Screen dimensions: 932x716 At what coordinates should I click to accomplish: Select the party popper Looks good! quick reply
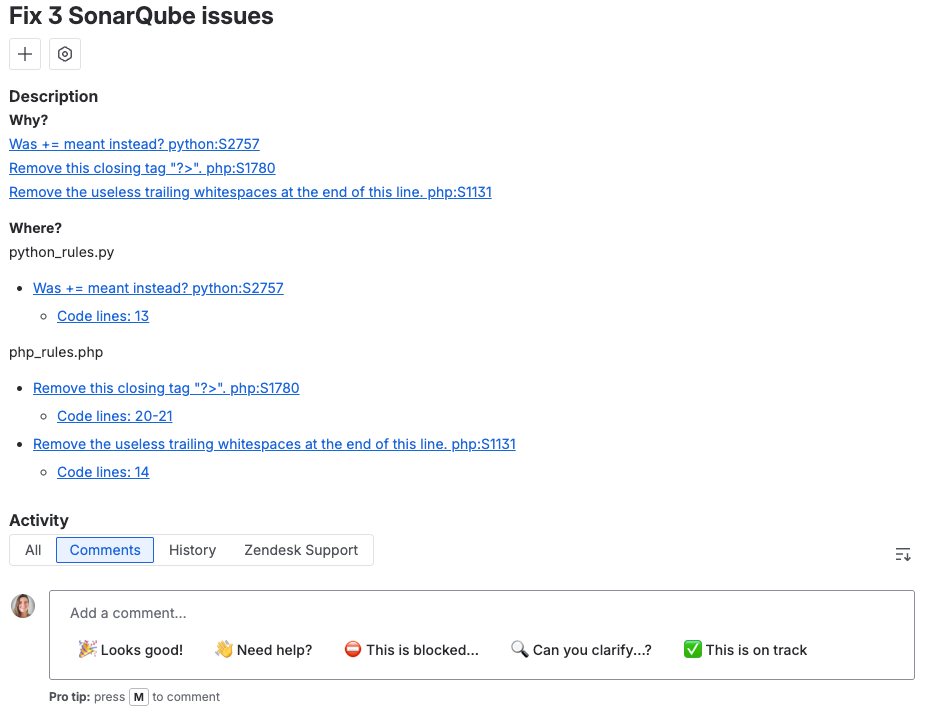tap(129, 649)
